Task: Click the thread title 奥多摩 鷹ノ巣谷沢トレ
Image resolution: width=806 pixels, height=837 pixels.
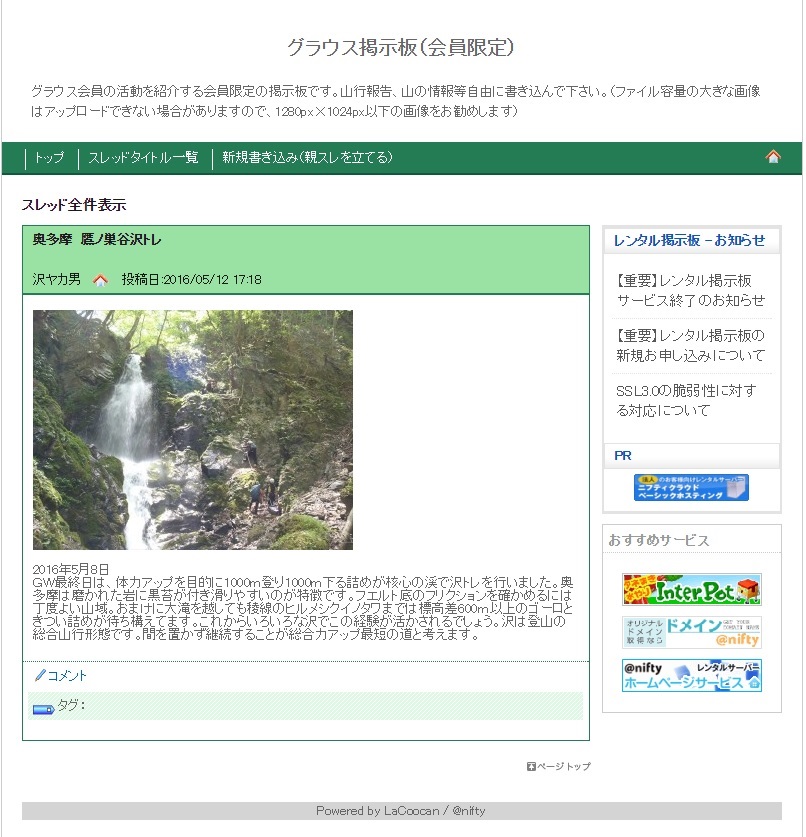Action: (x=97, y=239)
